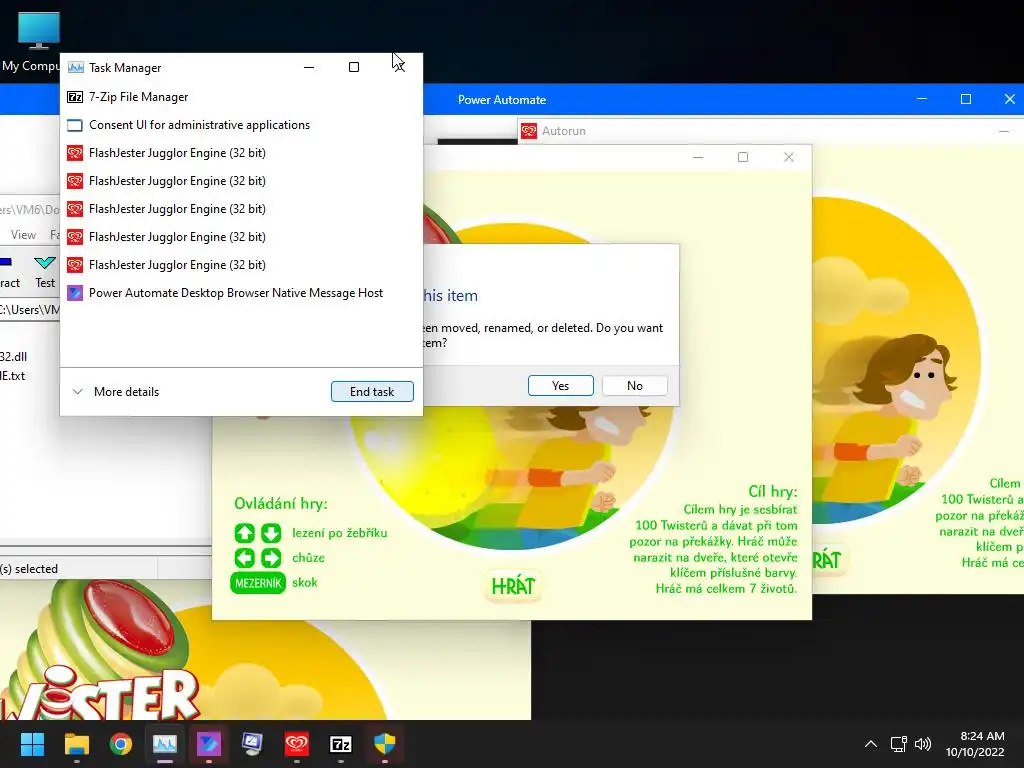Click Autorun window heart icon
1024x768 pixels.
tap(529, 131)
